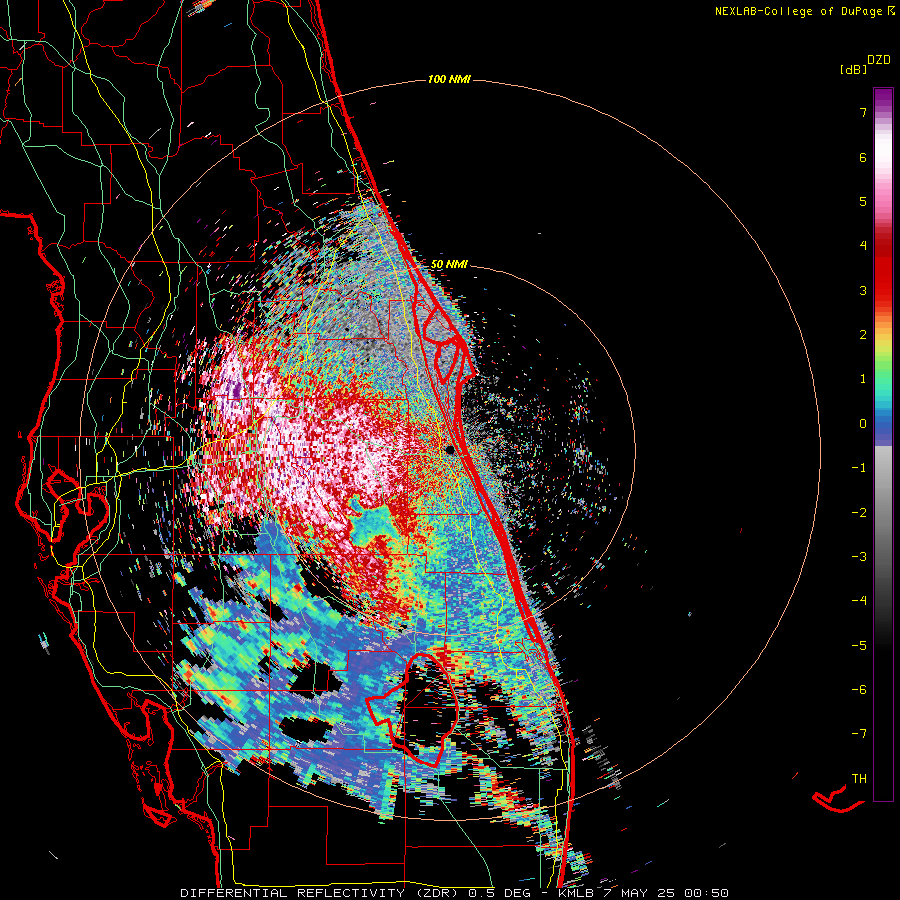Select scale value 1 on the legend

click(x=863, y=379)
